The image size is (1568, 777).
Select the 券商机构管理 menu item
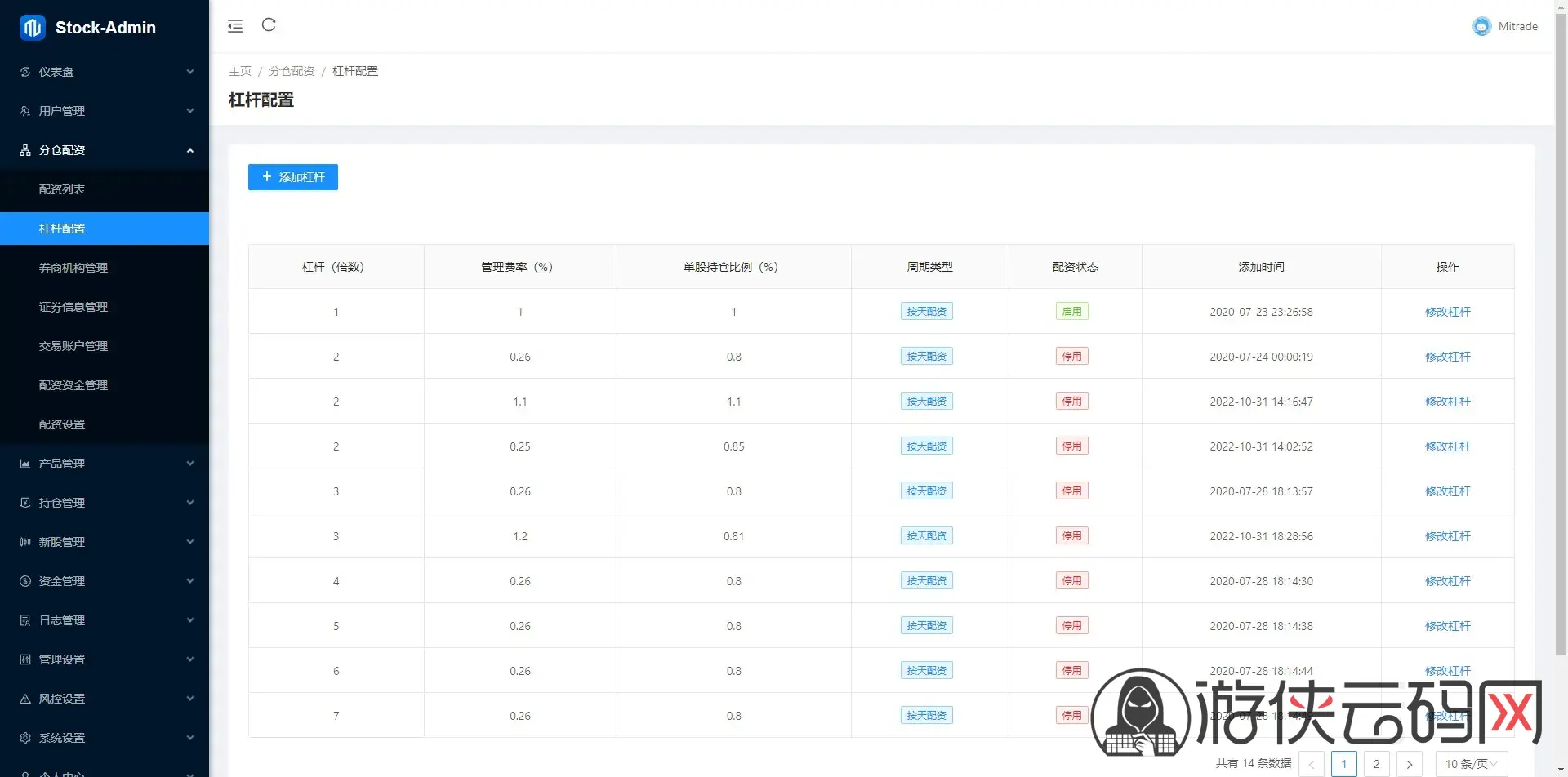pos(105,268)
